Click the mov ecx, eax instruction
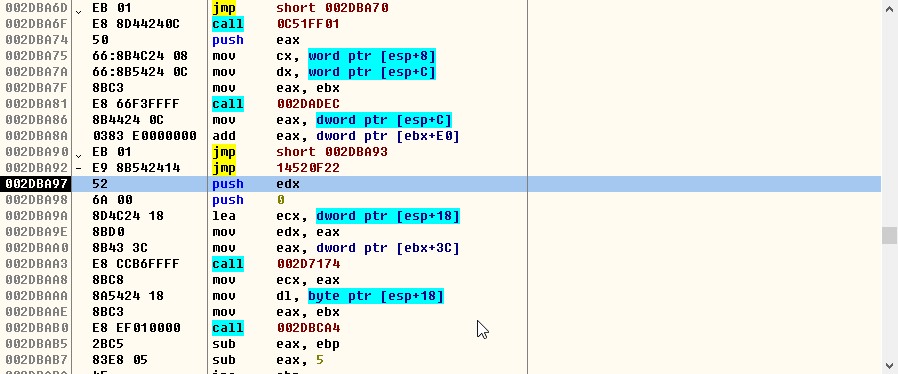898x374 pixels. click(275, 280)
